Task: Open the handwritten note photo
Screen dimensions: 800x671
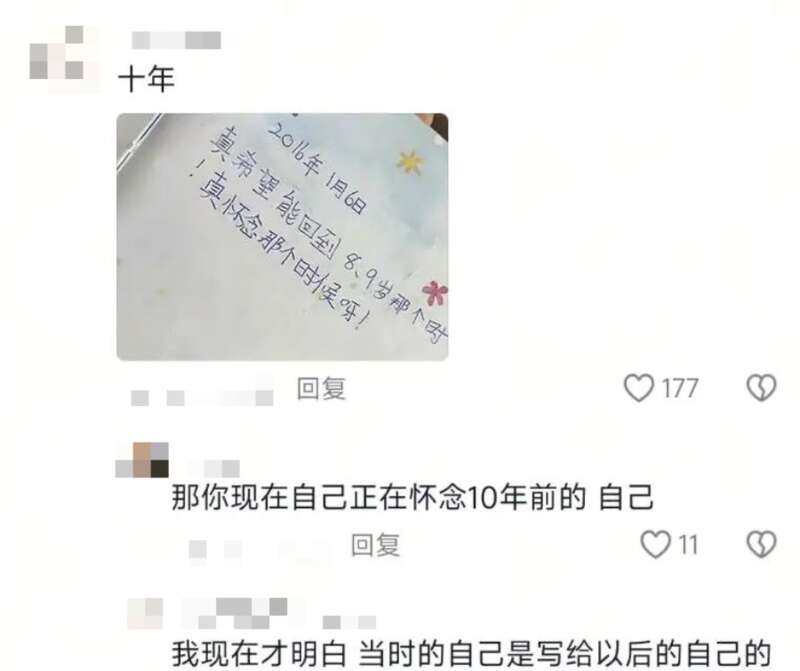Action: (x=282, y=237)
